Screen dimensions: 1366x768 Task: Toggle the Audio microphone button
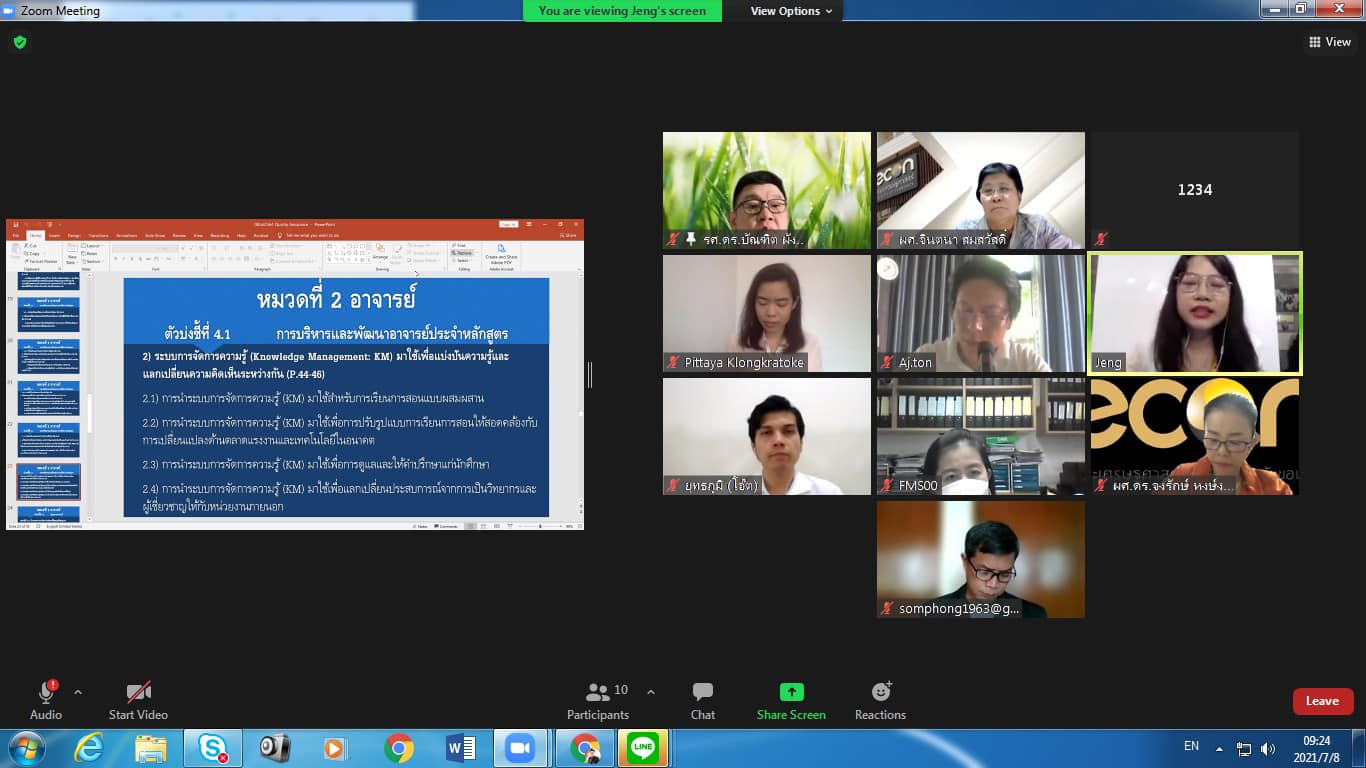pos(46,700)
